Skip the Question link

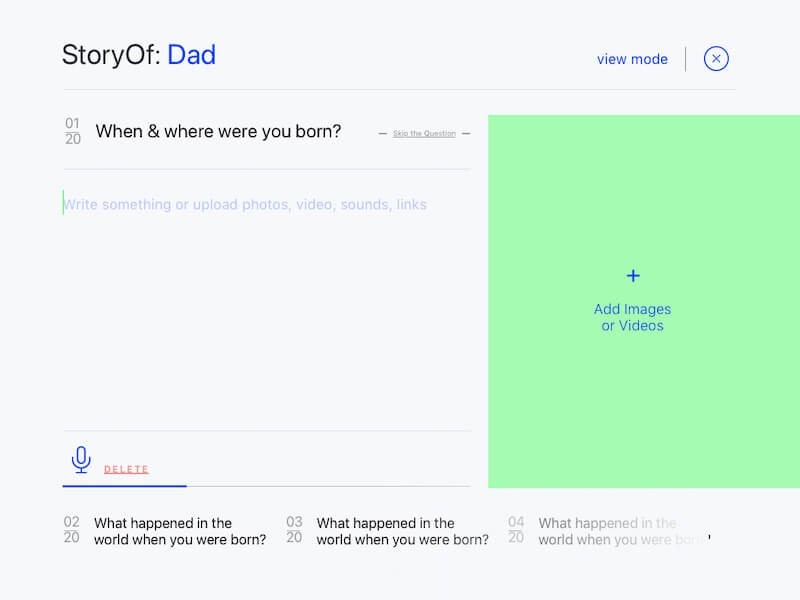coord(424,133)
